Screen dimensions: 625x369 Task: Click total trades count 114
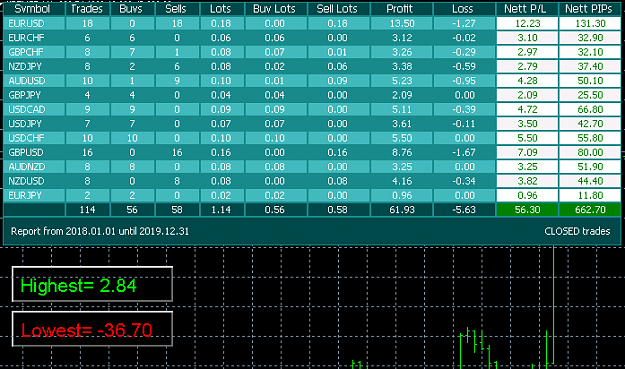pyautogui.click(x=87, y=210)
